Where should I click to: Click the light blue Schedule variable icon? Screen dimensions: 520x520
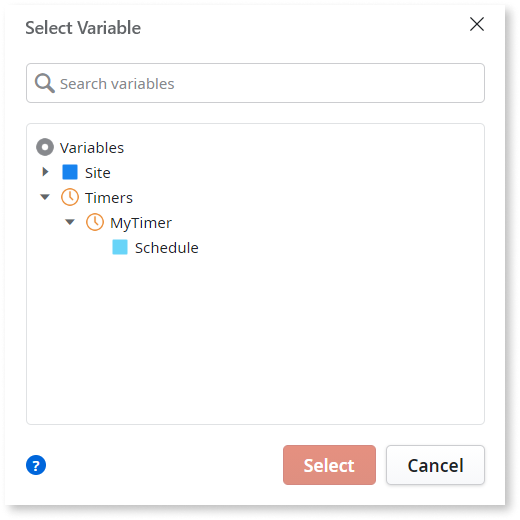tap(120, 247)
